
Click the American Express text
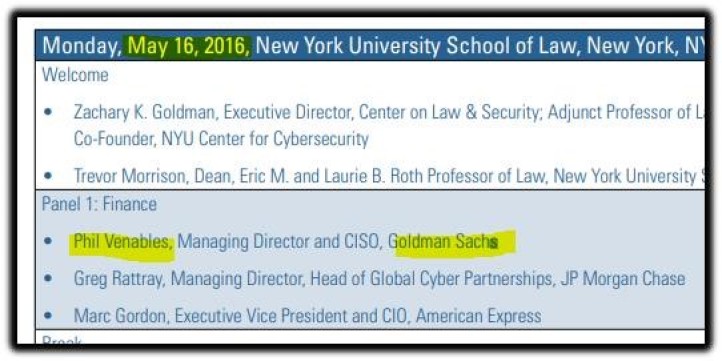478,316
